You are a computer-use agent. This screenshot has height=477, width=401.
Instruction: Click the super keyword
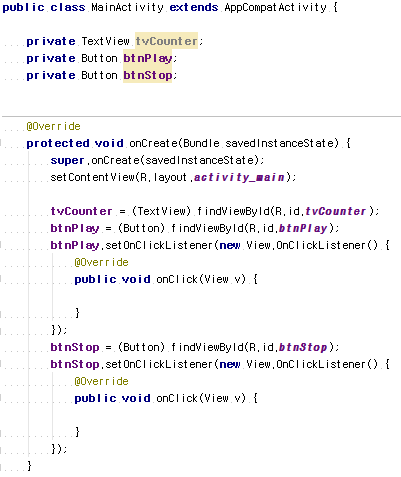[x=67, y=161]
